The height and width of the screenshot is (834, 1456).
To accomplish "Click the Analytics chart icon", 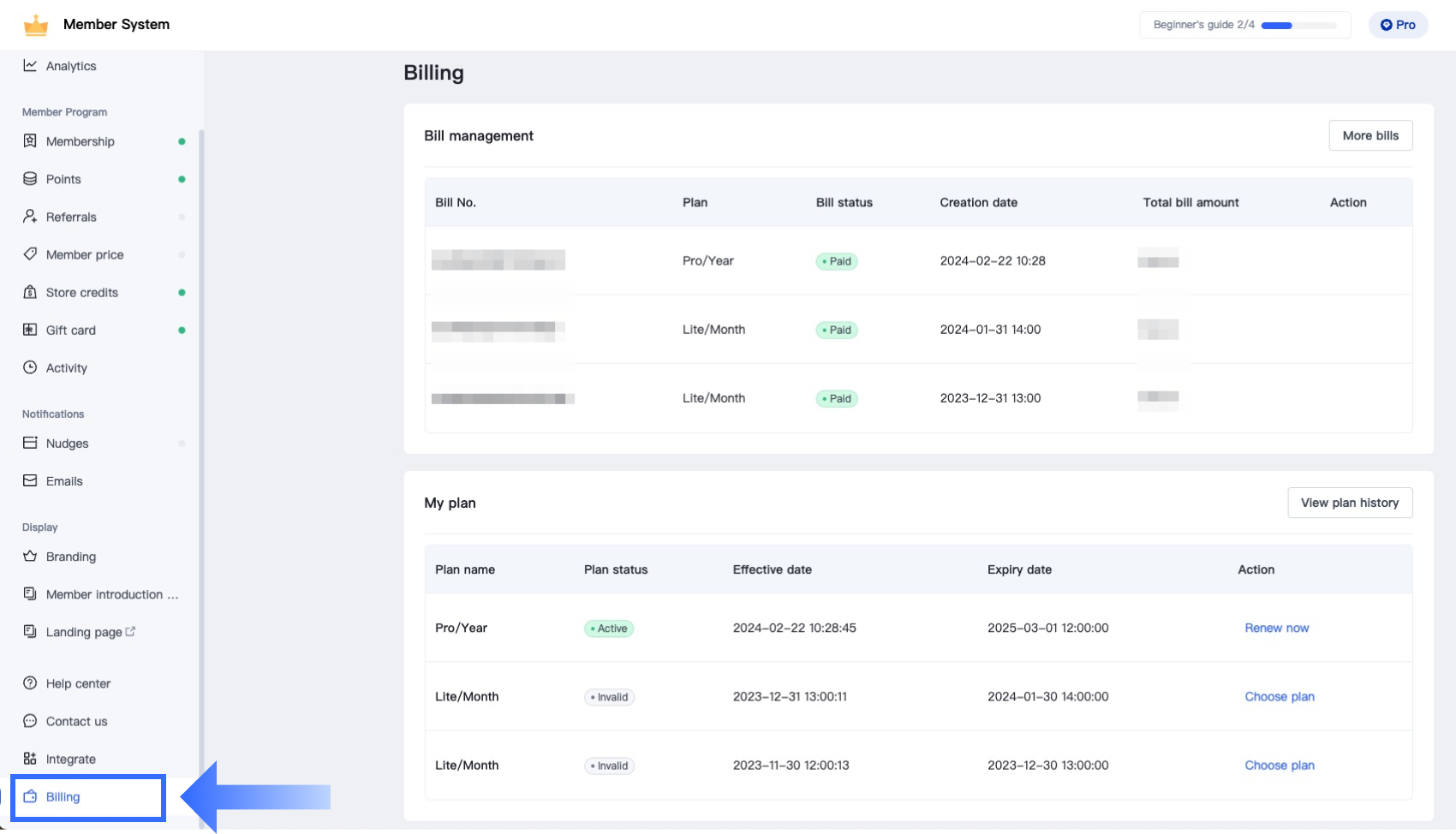I will [30, 66].
